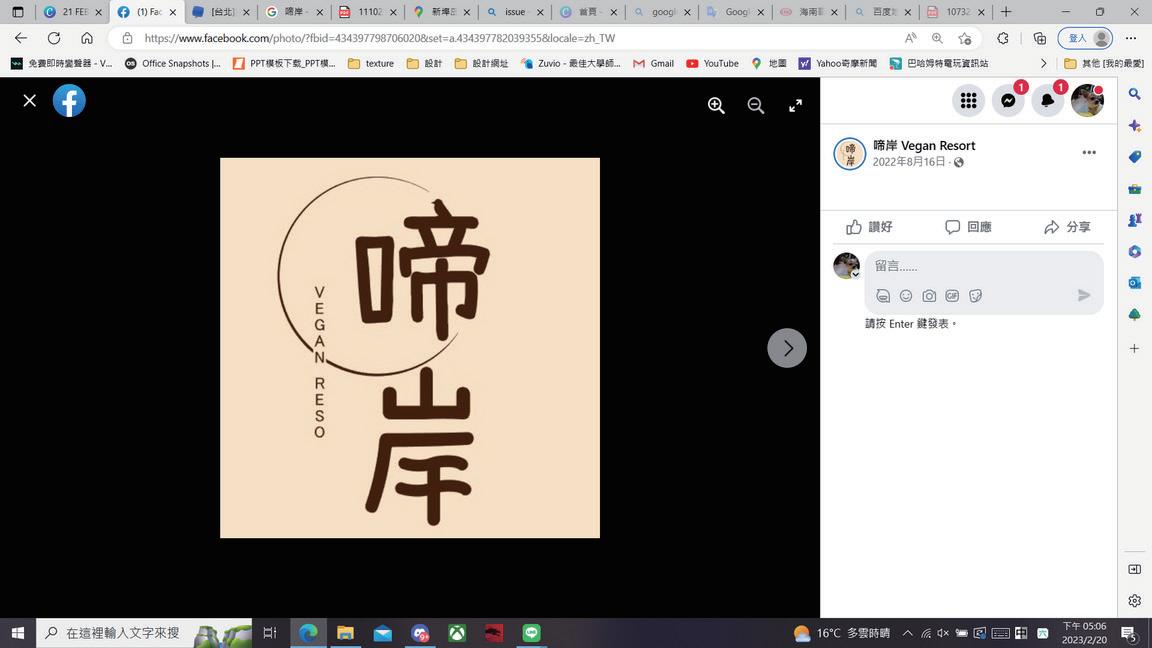Open the 設計網址 bookmarks folder
The image size is (1152, 648).
(x=481, y=63)
